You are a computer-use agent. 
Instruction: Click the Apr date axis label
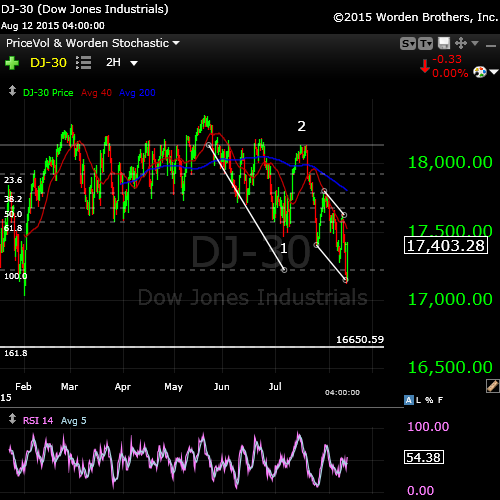point(123,387)
